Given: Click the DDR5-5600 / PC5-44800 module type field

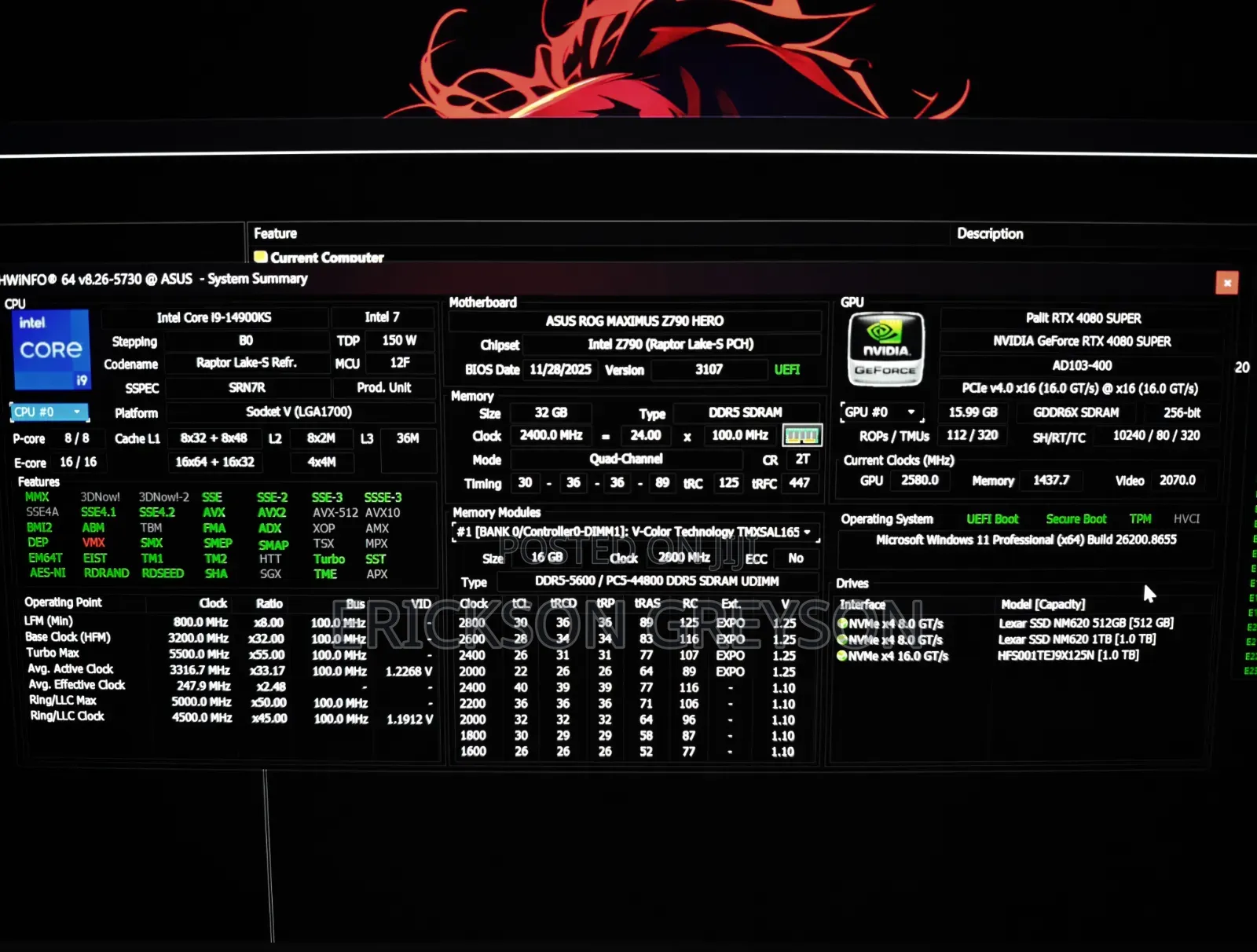Looking at the screenshot, I should click(x=658, y=581).
